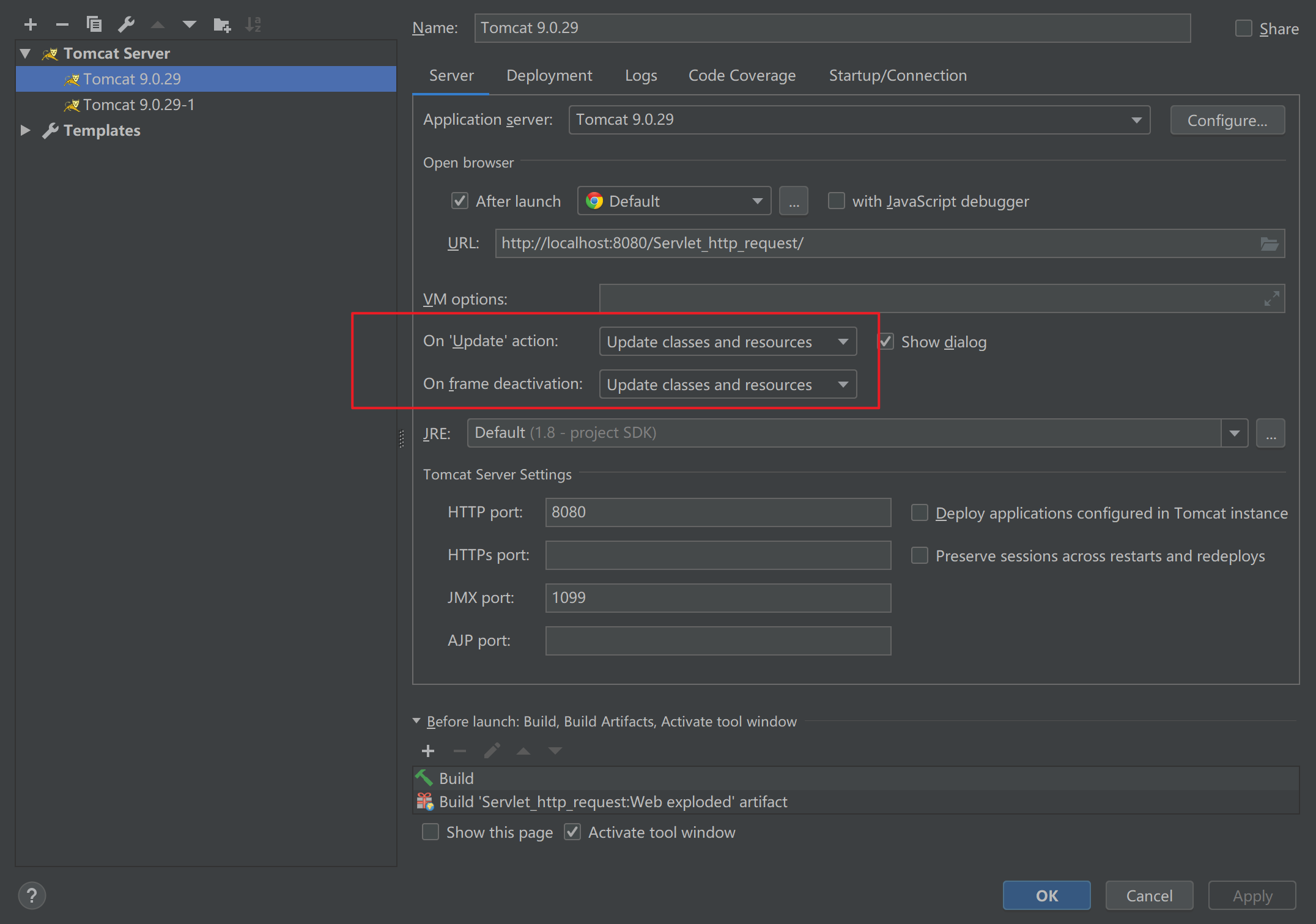Open On 'Update' action dropdown
Viewport: 1316px width, 924px height.
[x=728, y=341]
